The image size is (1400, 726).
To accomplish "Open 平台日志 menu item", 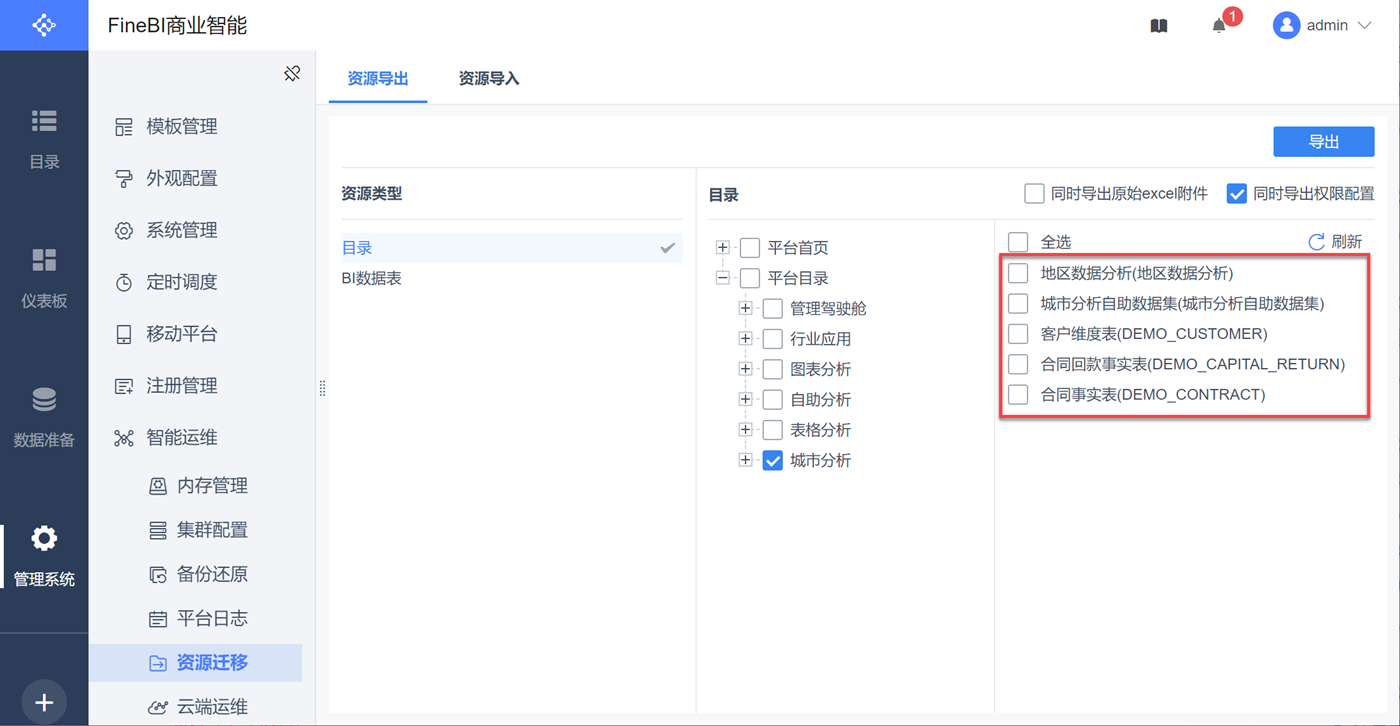I will [x=211, y=618].
